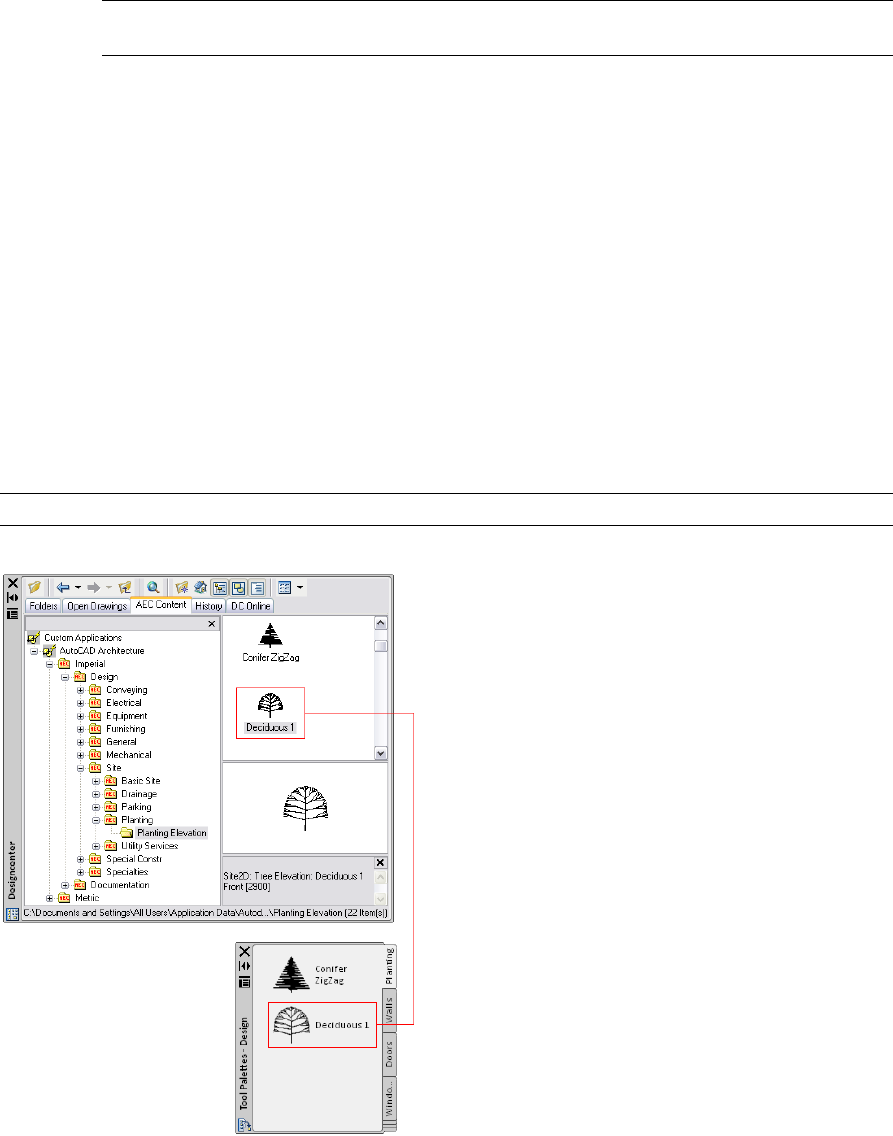The height and width of the screenshot is (1136, 893).
Task: Switch to Doors tab in Tool Palettes
Action: tap(389, 1054)
